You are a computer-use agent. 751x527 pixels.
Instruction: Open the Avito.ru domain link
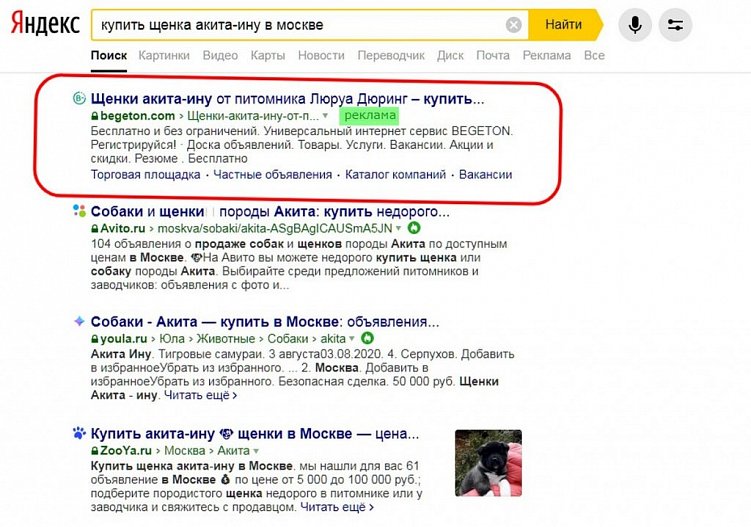tap(123, 229)
